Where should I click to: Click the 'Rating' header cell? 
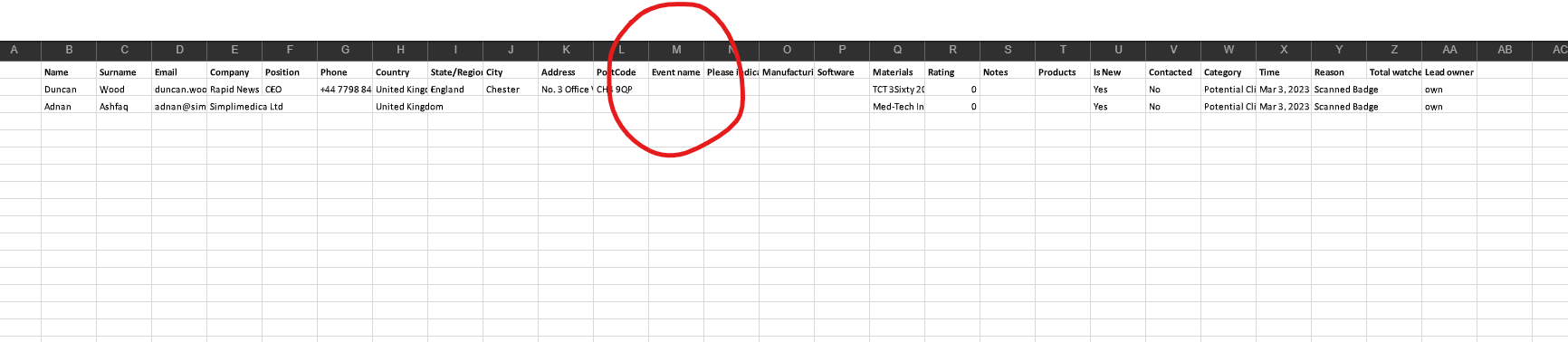(x=952, y=71)
